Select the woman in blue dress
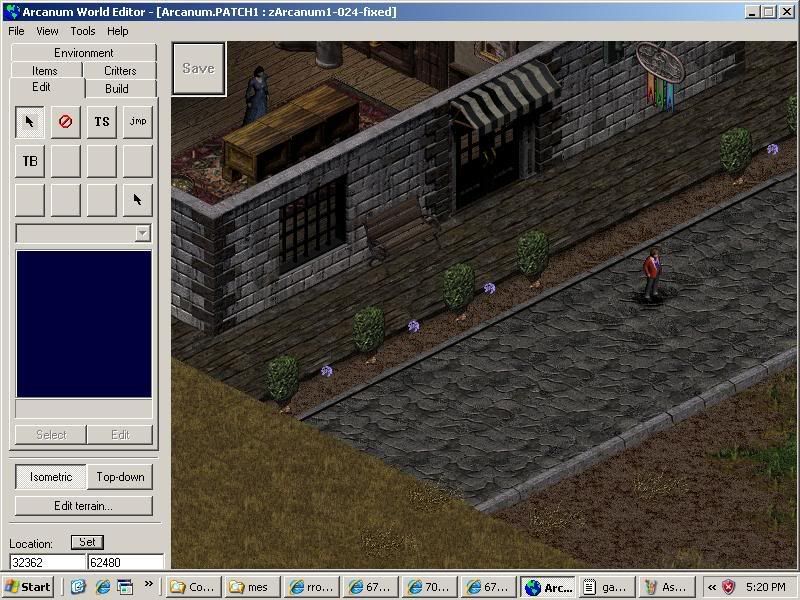Screen dimensions: 800x600 257,95
